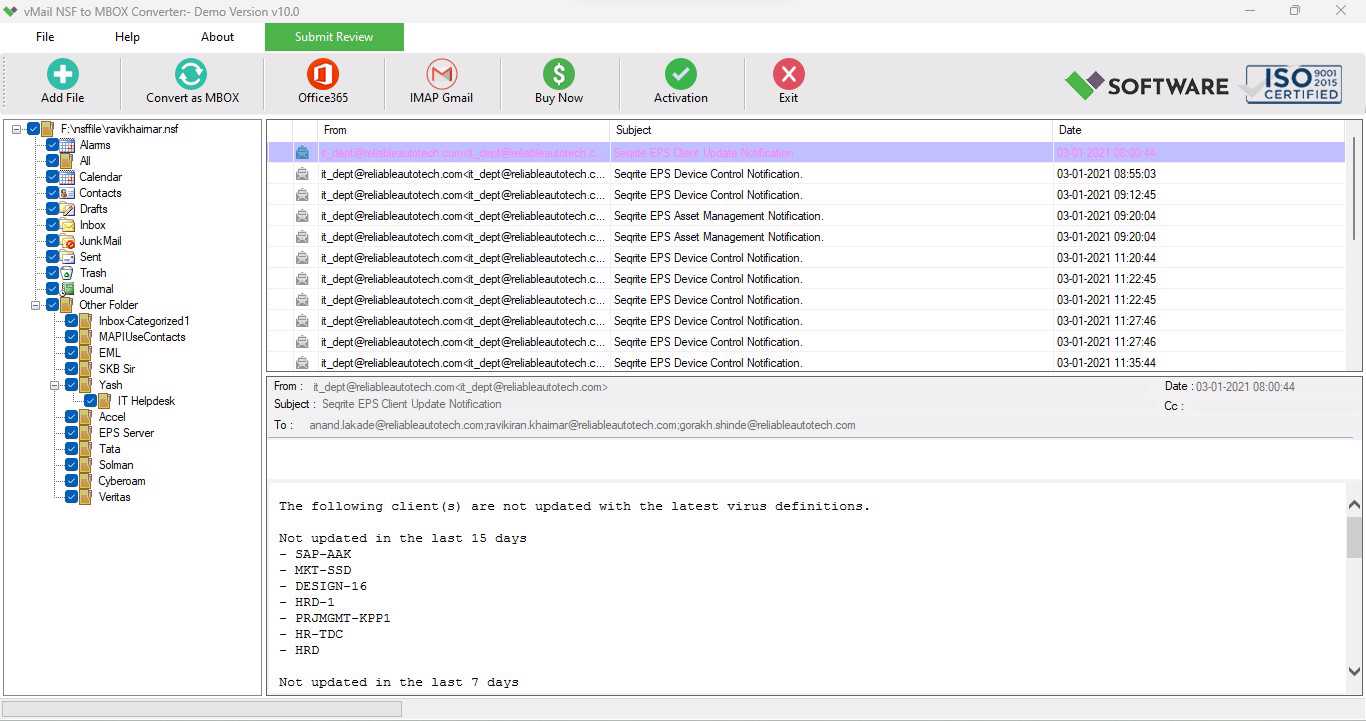Open the About menu

217,37
